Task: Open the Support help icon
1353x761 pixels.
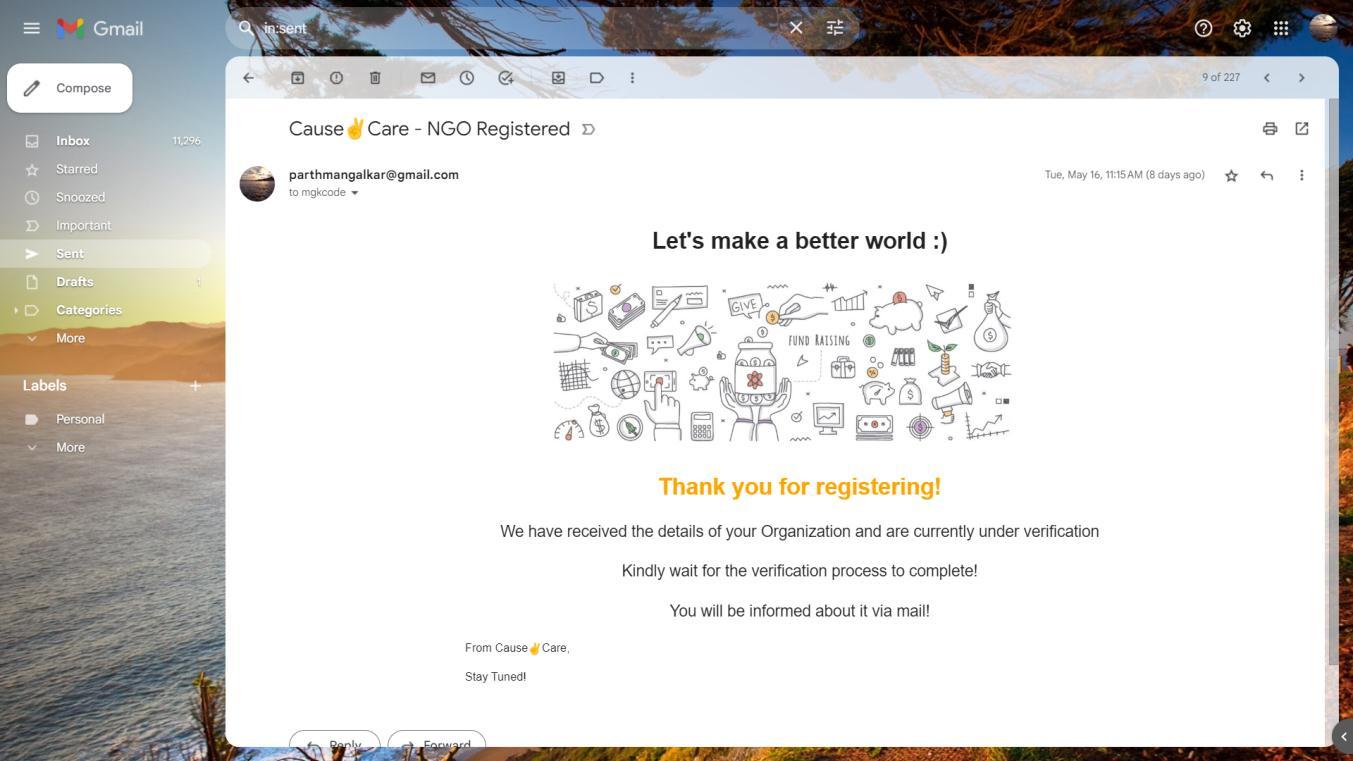Action: 1203,28
